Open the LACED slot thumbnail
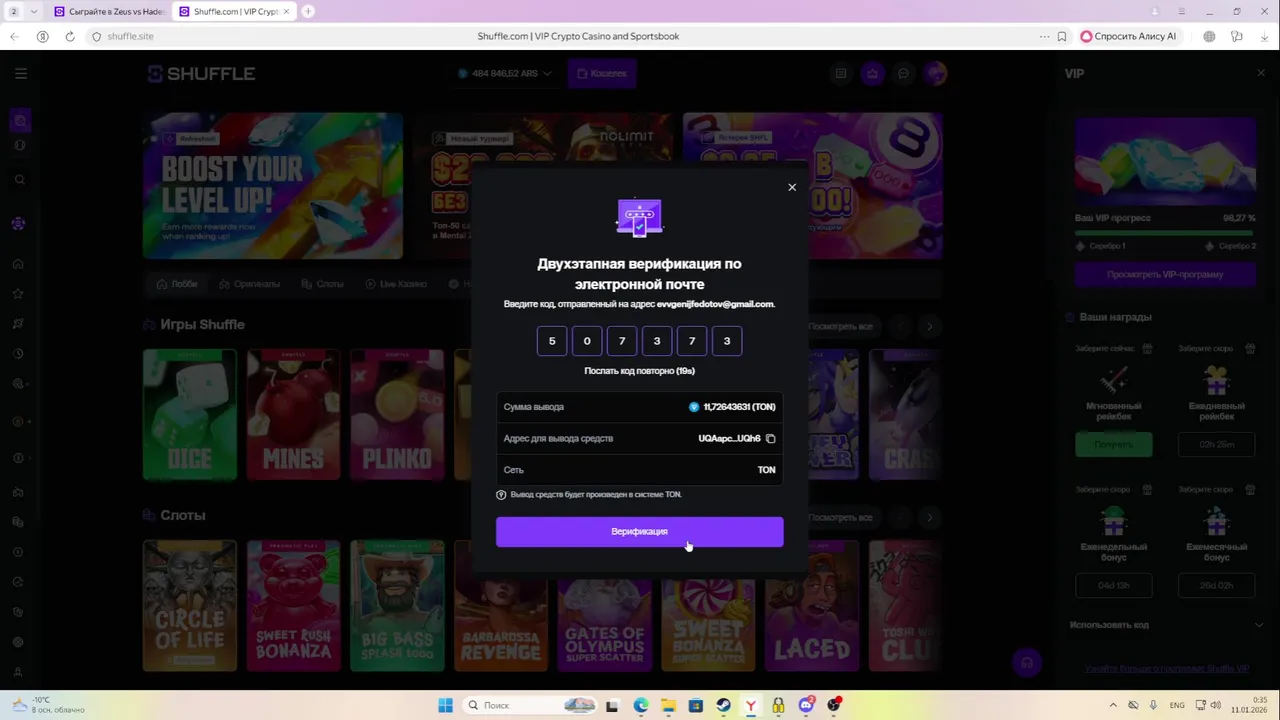The height and width of the screenshot is (720, 1280). [812, 606]
